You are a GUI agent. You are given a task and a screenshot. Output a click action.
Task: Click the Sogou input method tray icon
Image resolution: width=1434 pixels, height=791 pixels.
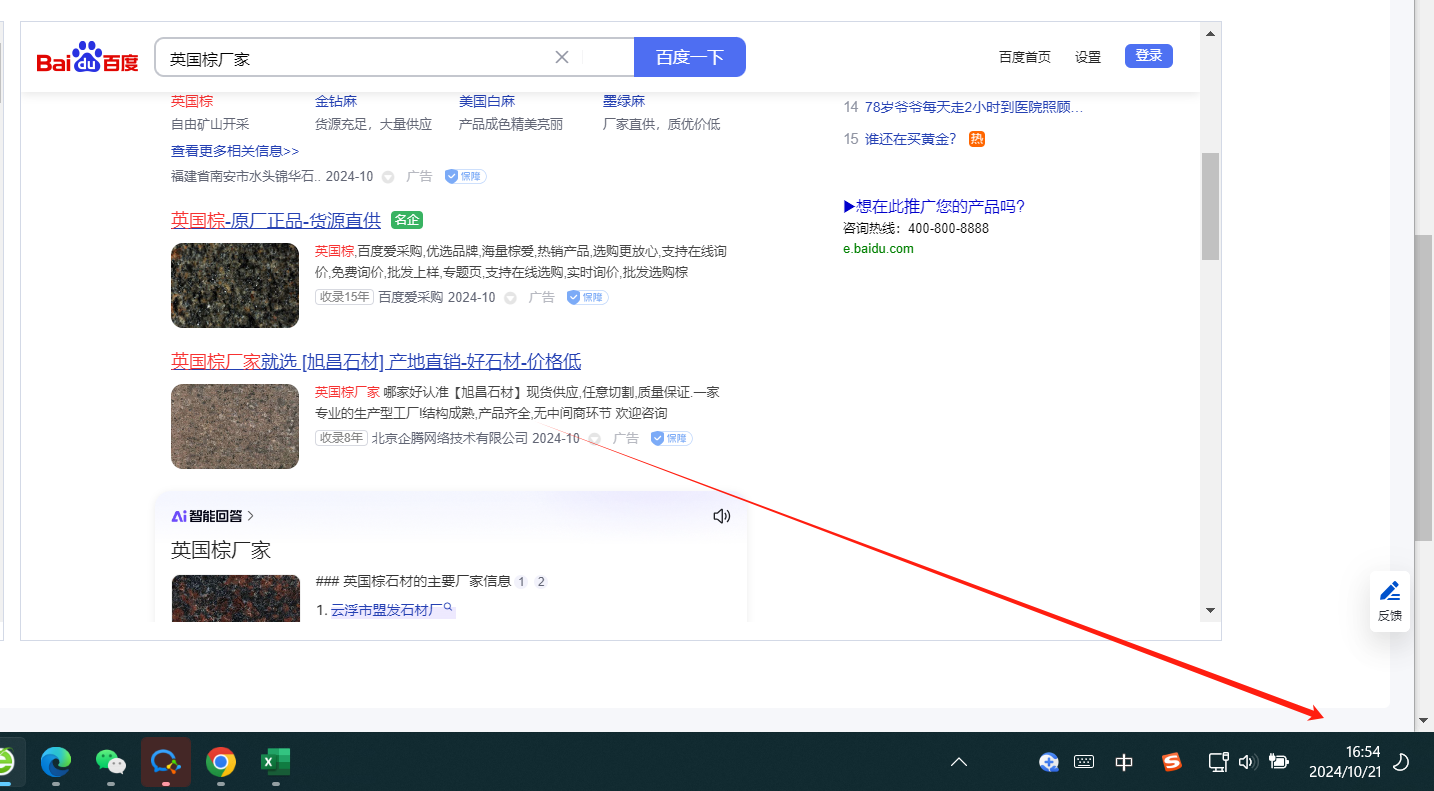[x=1171, y=762]
